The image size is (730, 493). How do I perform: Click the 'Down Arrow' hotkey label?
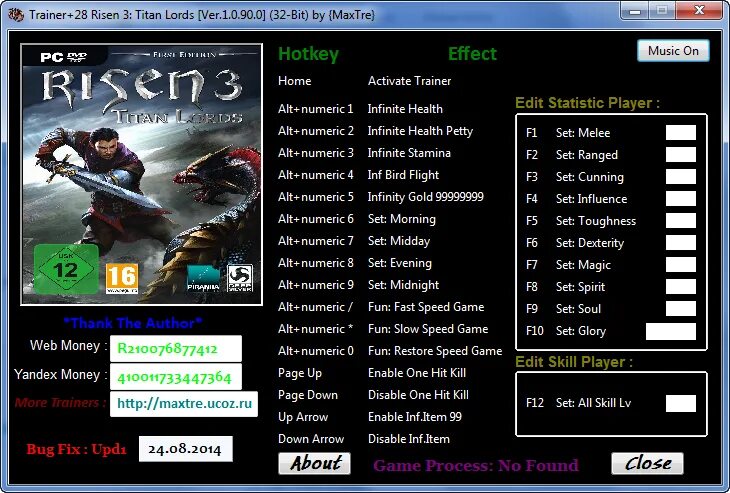[311, 439]
